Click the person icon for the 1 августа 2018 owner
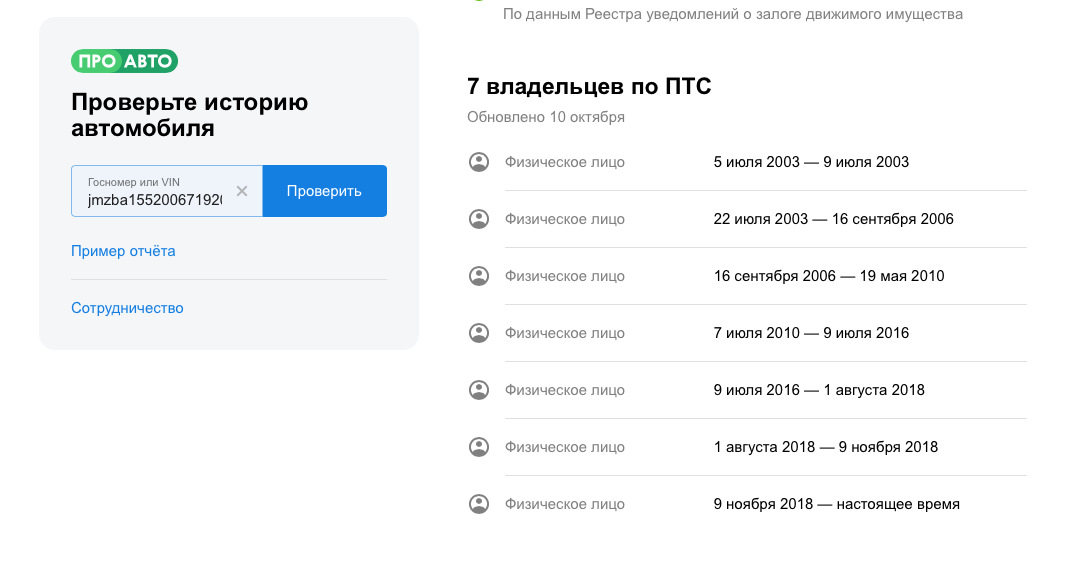The width and height of the screenshot is (1067, 571). click(479, 447)
